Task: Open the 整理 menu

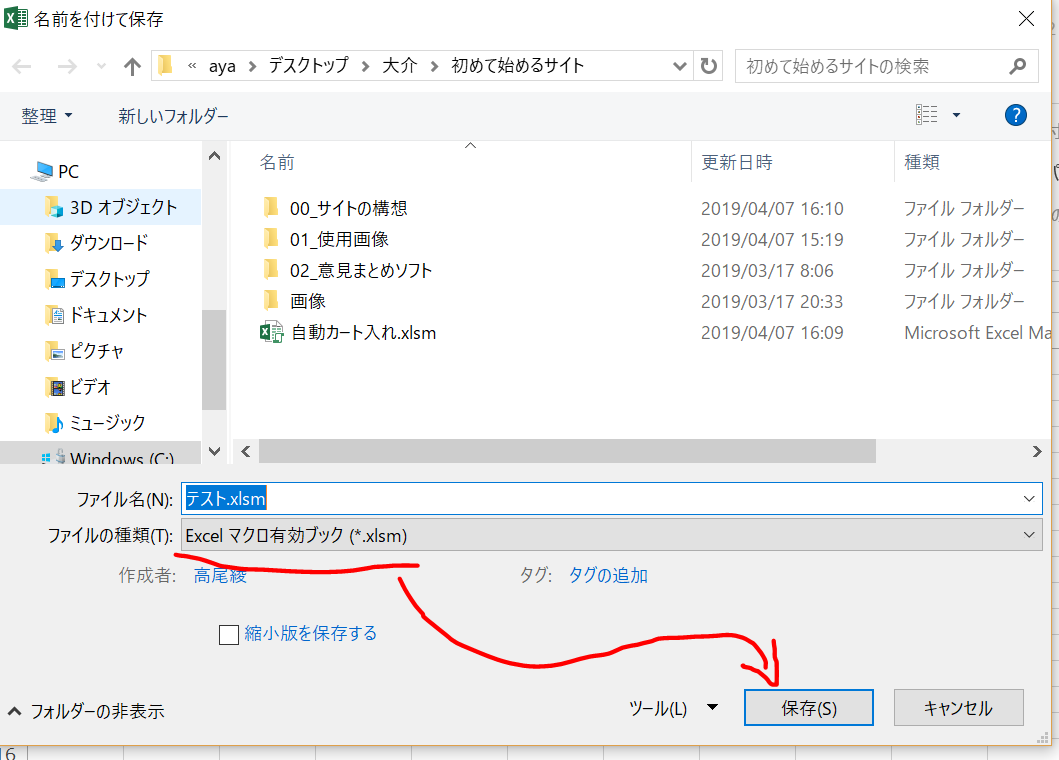Action: (47, 116)
